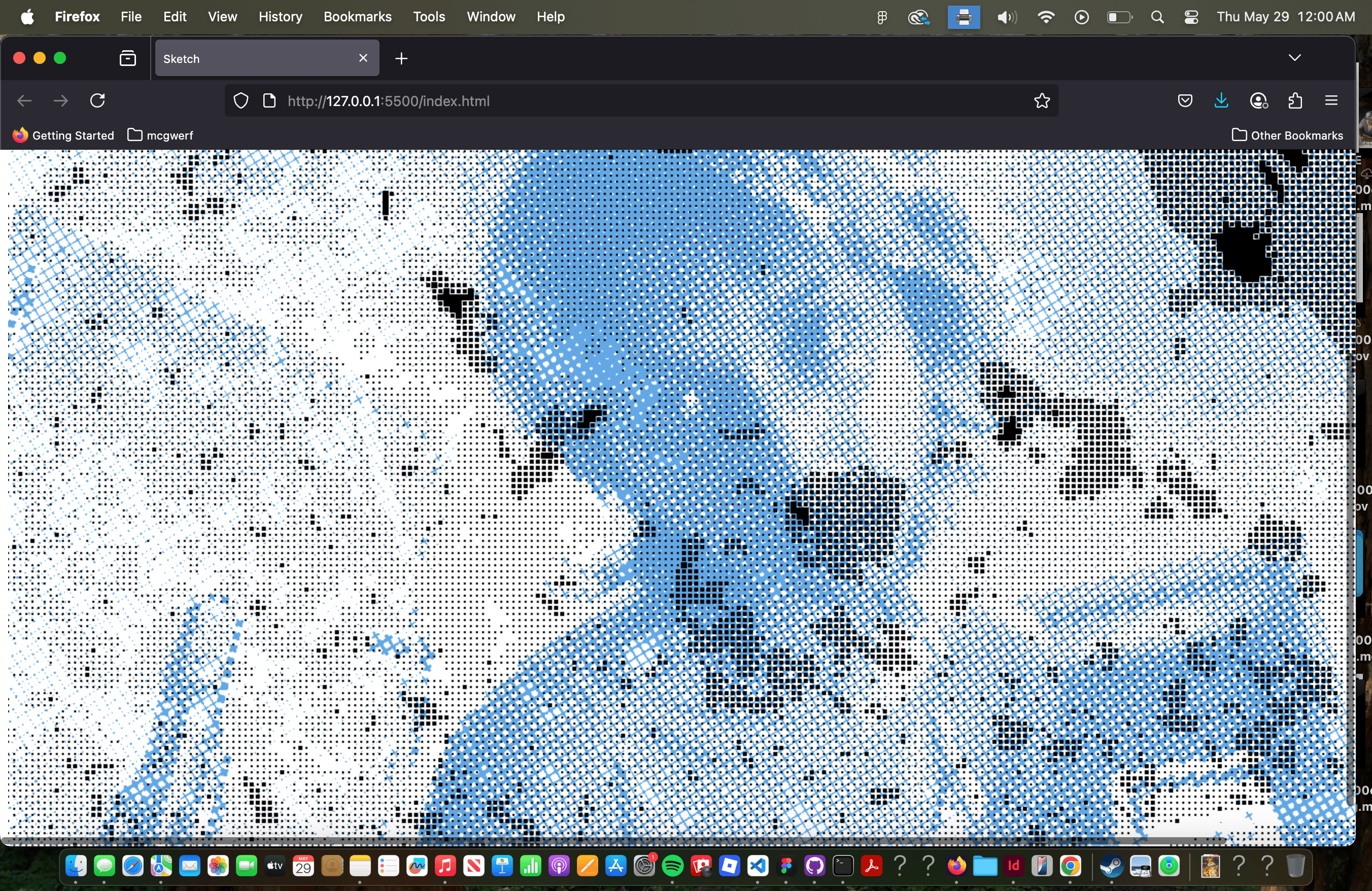Open the History menu
The image size is (1372, 891).
pyautogui.click(x=280, y=17)
